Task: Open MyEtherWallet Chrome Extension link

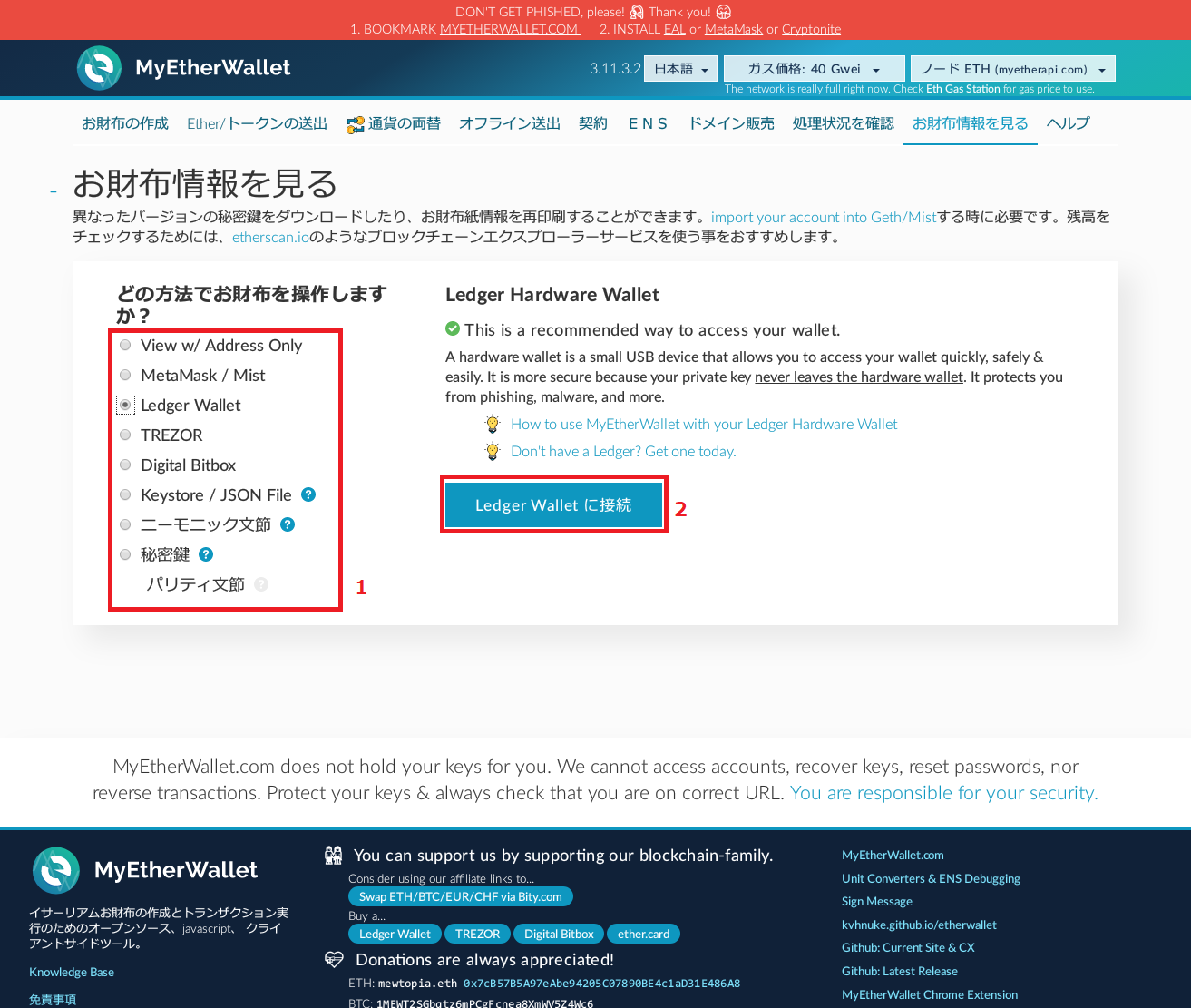Action: (x=930, y=994)
